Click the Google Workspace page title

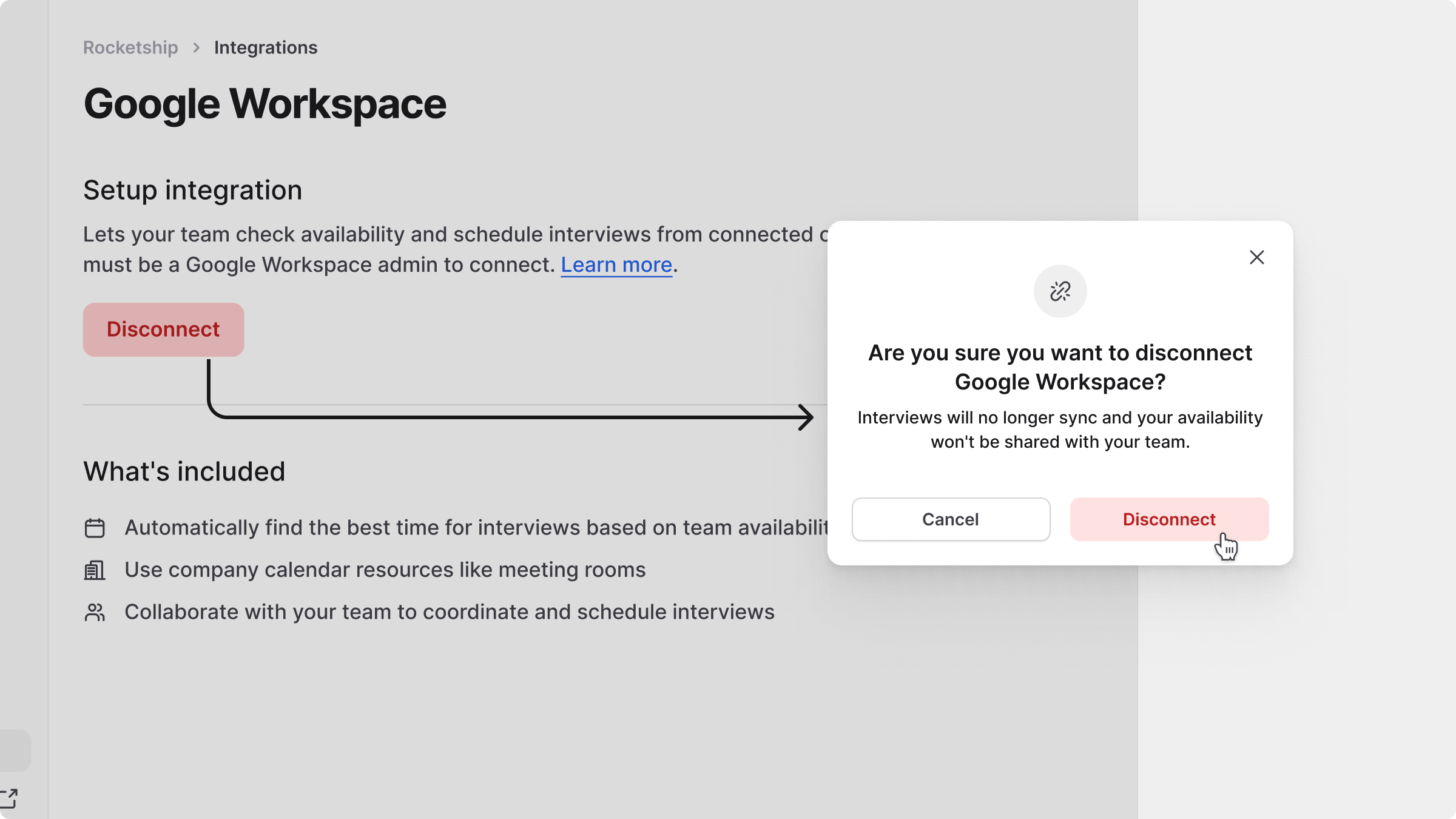(265, 104)
